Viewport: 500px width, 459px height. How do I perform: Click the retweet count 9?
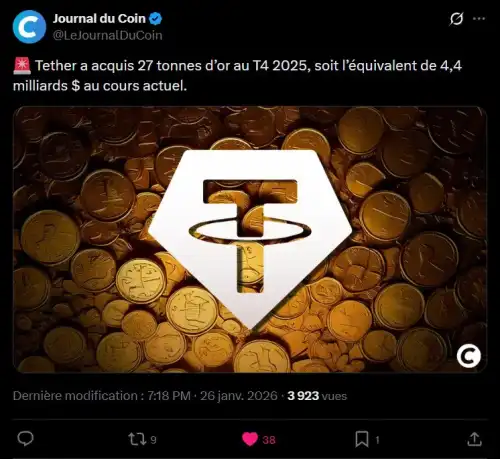(x=153, y=440)
